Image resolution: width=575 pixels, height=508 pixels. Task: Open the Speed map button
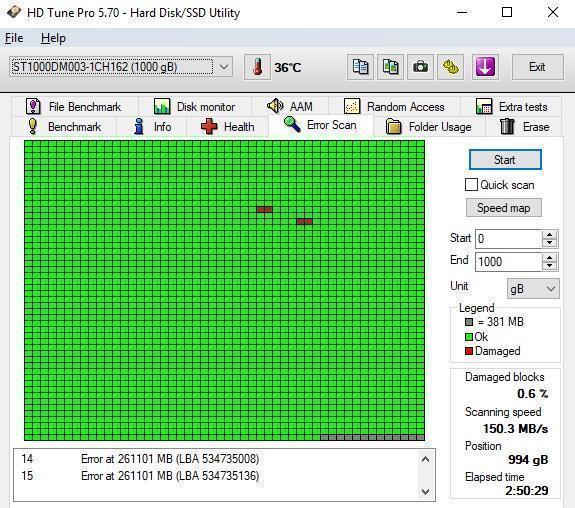503,208
